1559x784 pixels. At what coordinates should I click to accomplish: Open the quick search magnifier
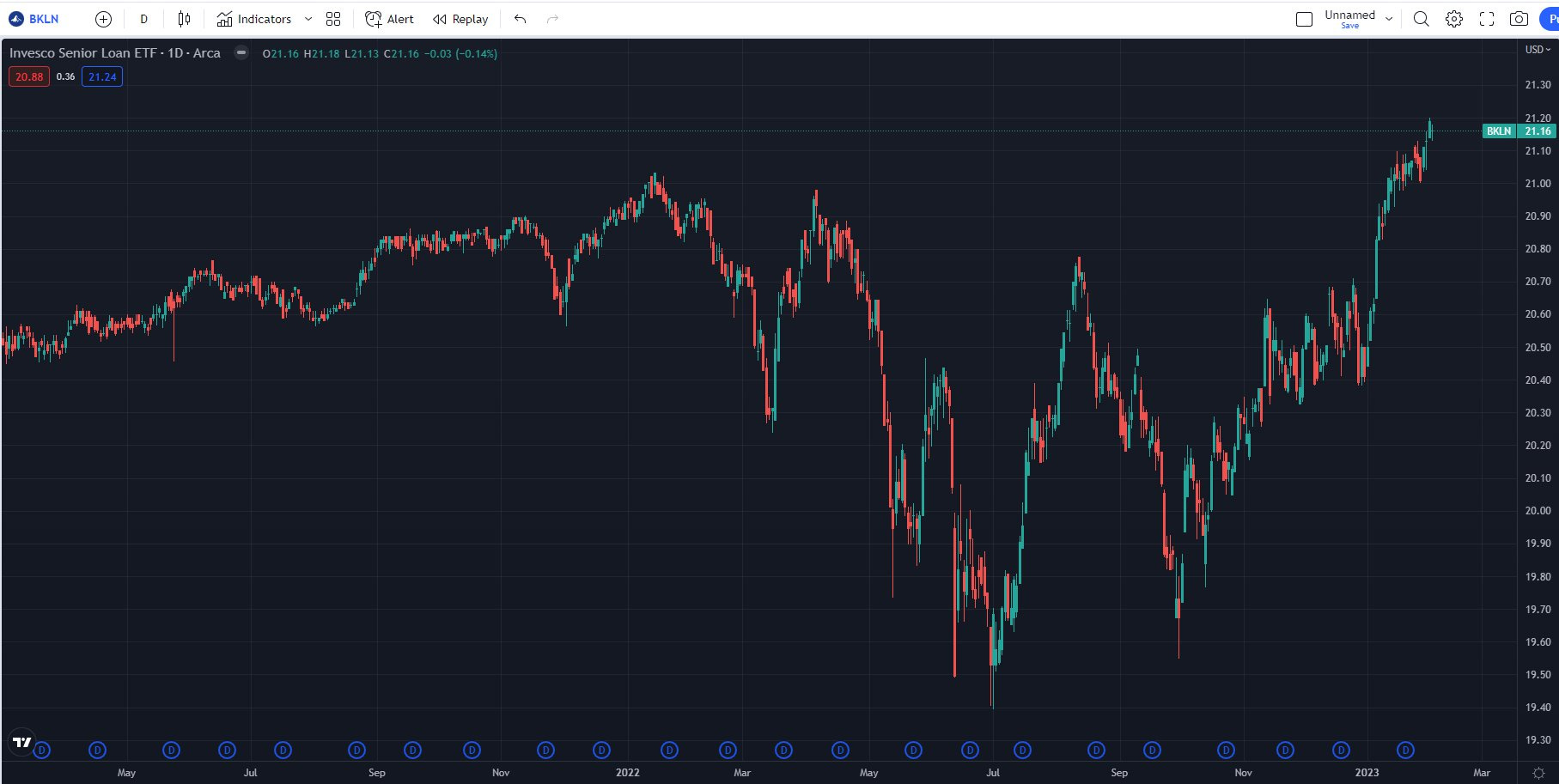pos(1422,19)
